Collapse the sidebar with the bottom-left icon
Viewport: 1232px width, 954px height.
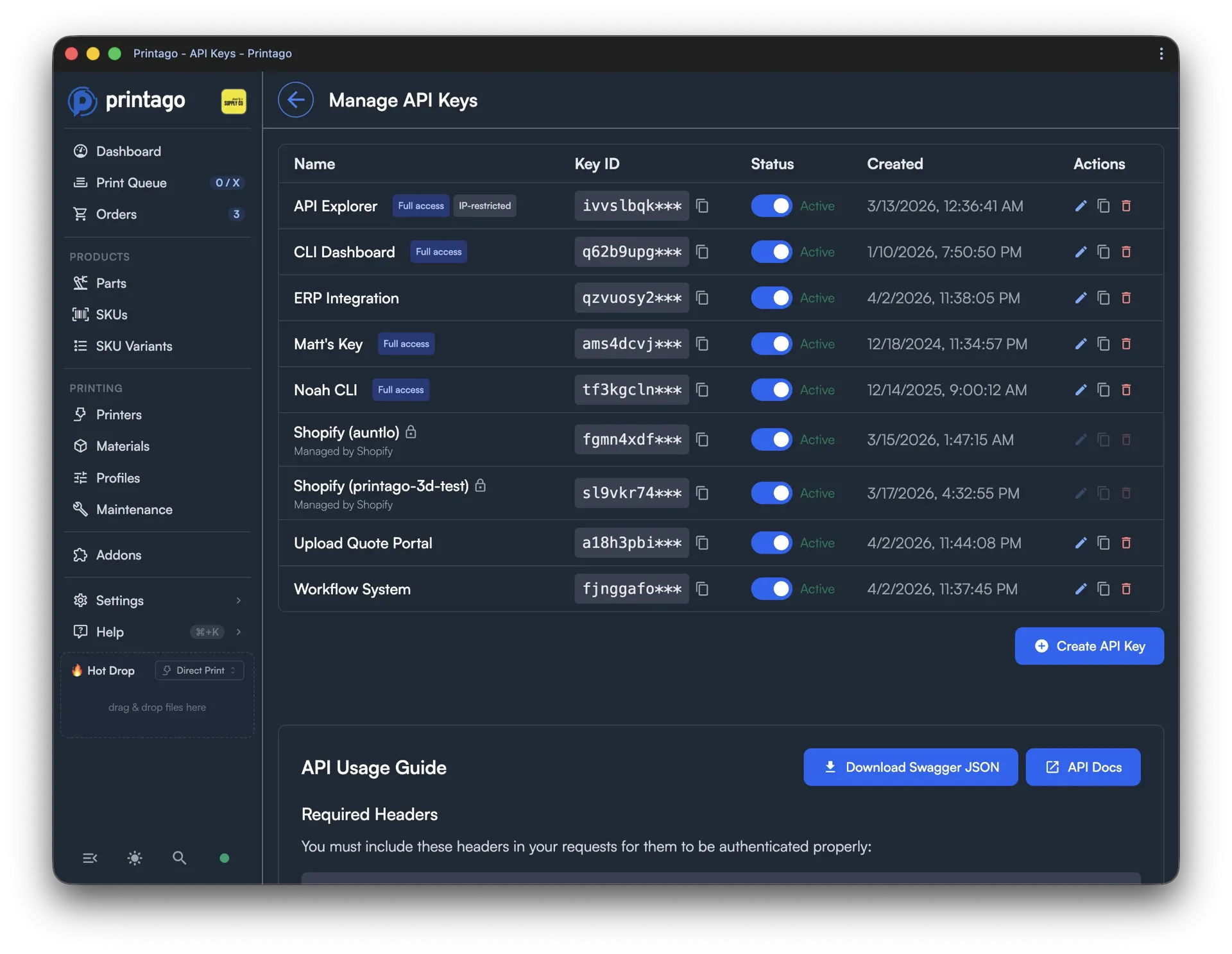tap(90, 858)
